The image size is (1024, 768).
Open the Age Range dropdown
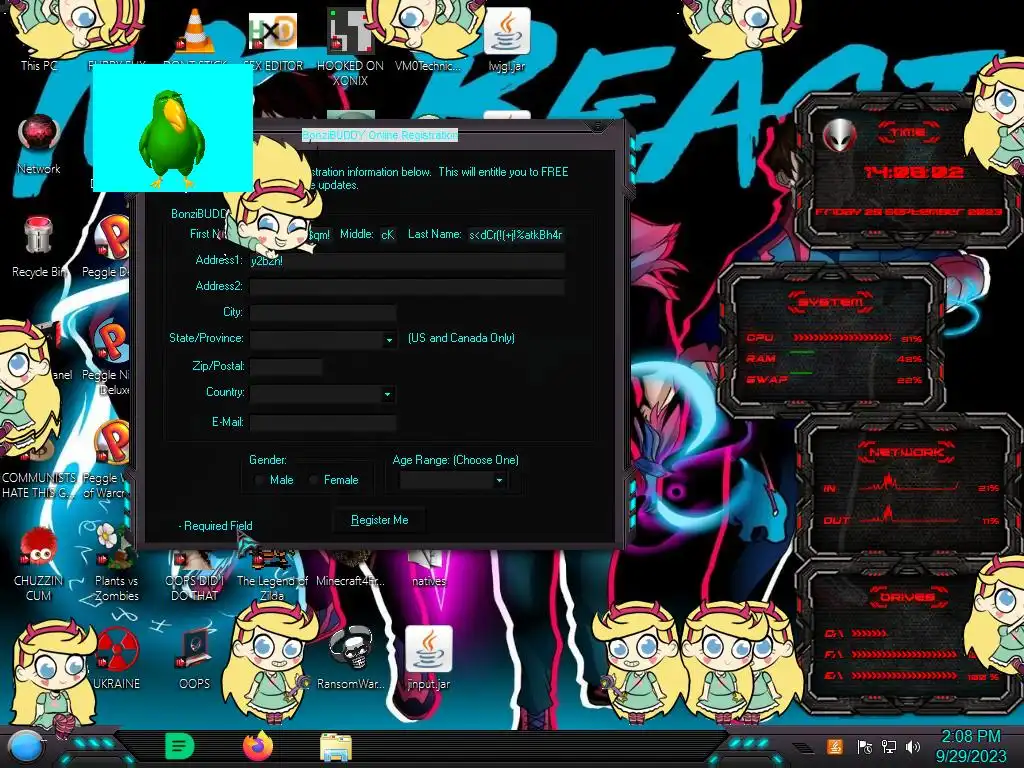[x=499, y=481]
